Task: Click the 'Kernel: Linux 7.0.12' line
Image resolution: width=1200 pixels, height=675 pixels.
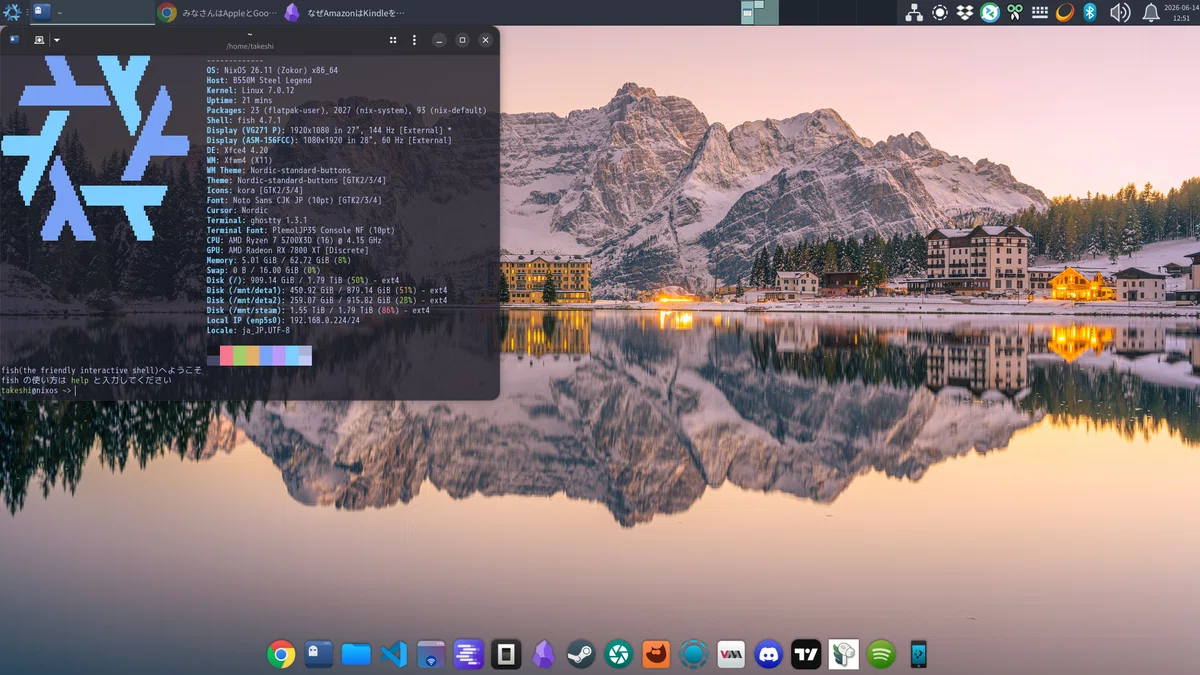Action: (x=250, y=90)
